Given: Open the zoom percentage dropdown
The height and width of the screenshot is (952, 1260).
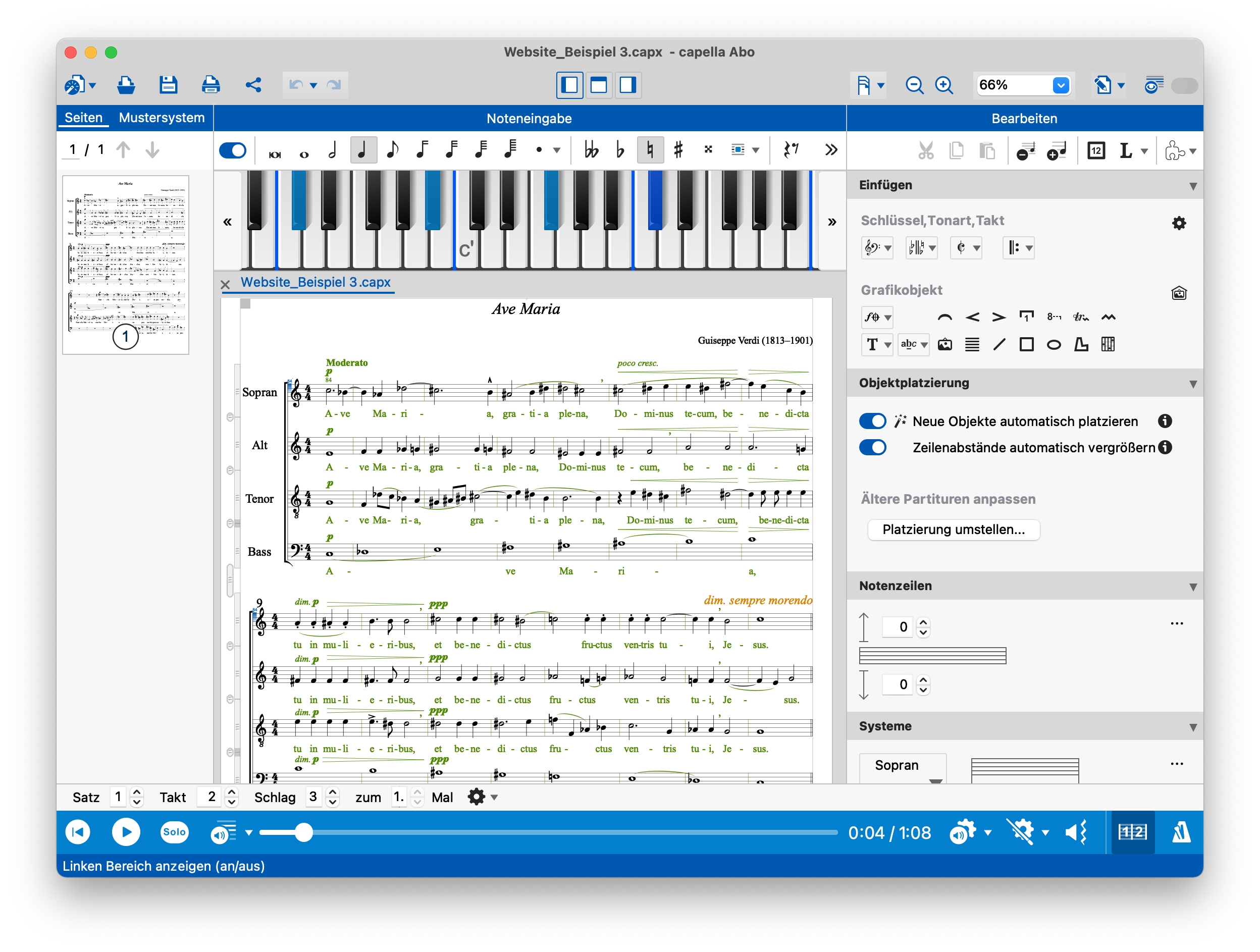Looking at the screenshot, I should coord(1060,85).
